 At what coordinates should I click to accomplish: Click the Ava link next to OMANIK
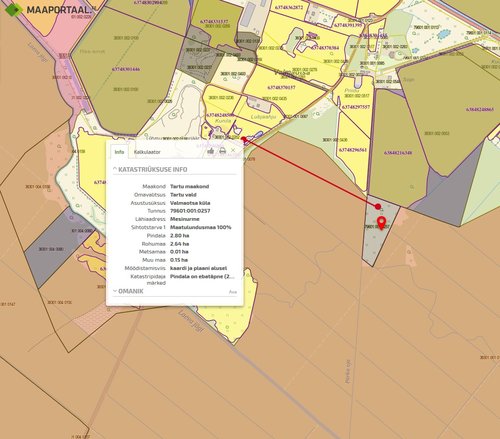[x=233, y=292]
